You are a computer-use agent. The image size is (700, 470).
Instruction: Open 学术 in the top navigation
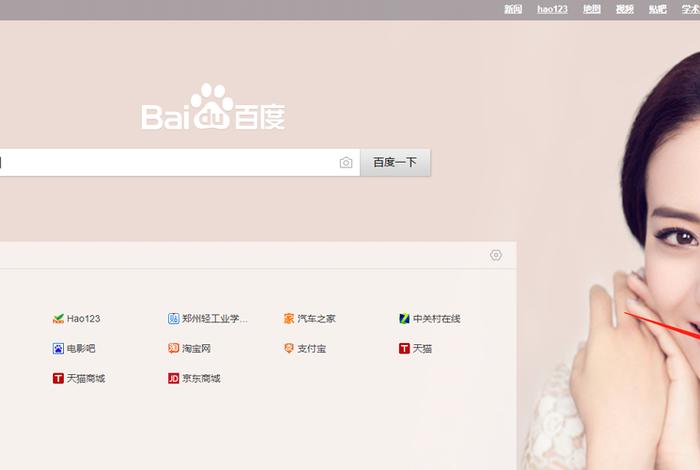(x=691, y=9)
